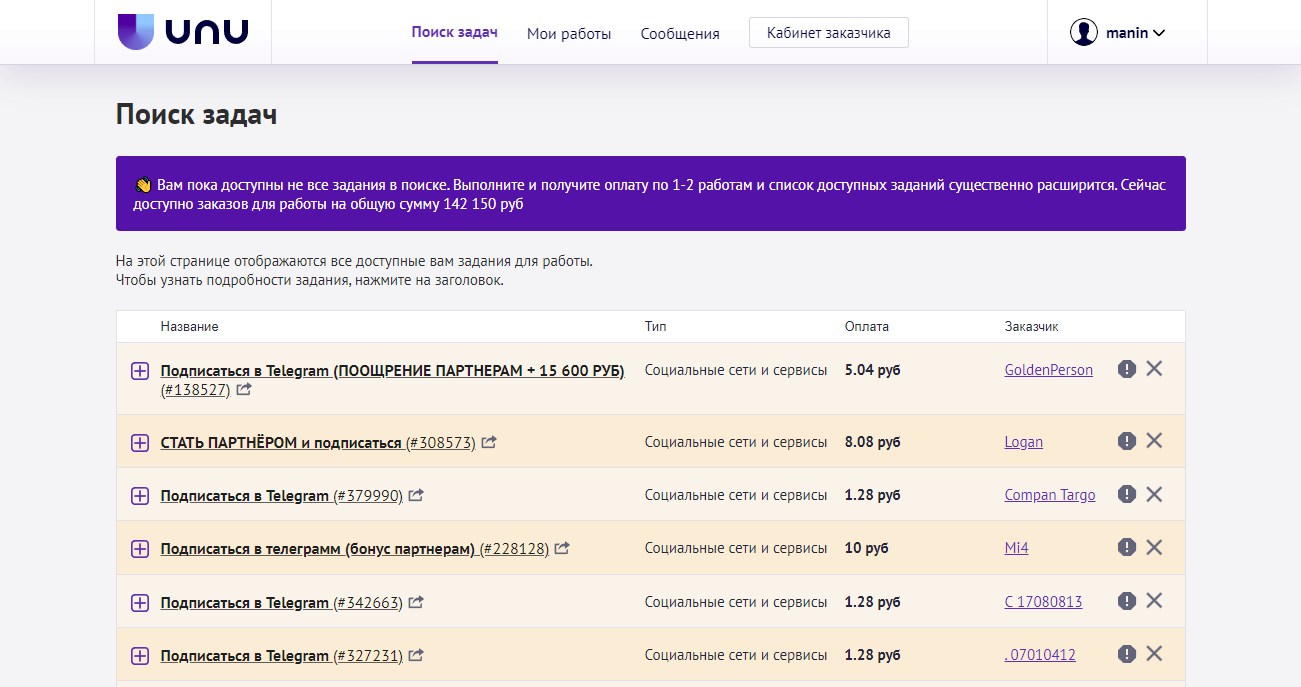
Task: Open task #379990 external link icon
Action: [416, 495]
